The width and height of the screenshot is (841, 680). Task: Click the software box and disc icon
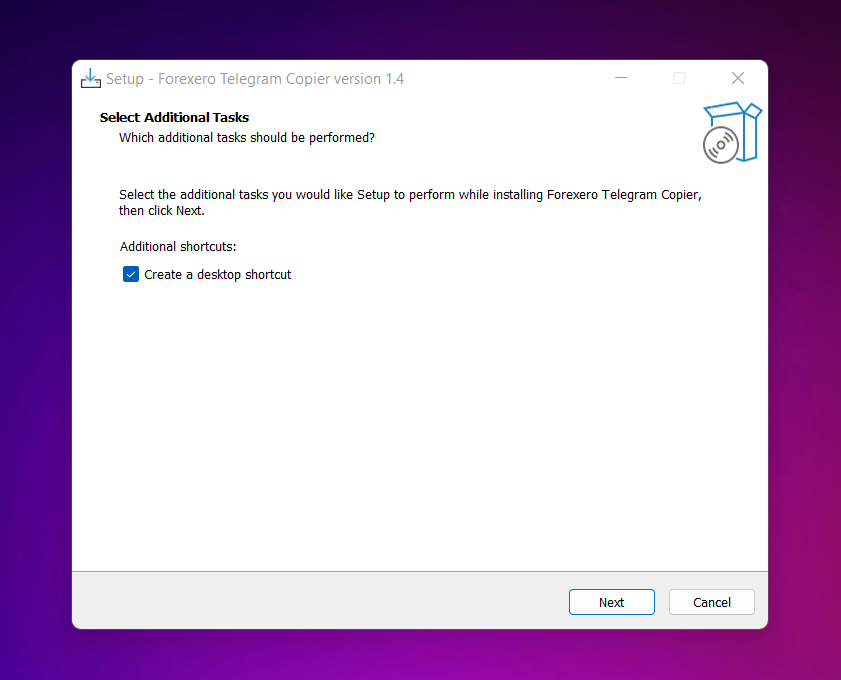tap(732, 132)
